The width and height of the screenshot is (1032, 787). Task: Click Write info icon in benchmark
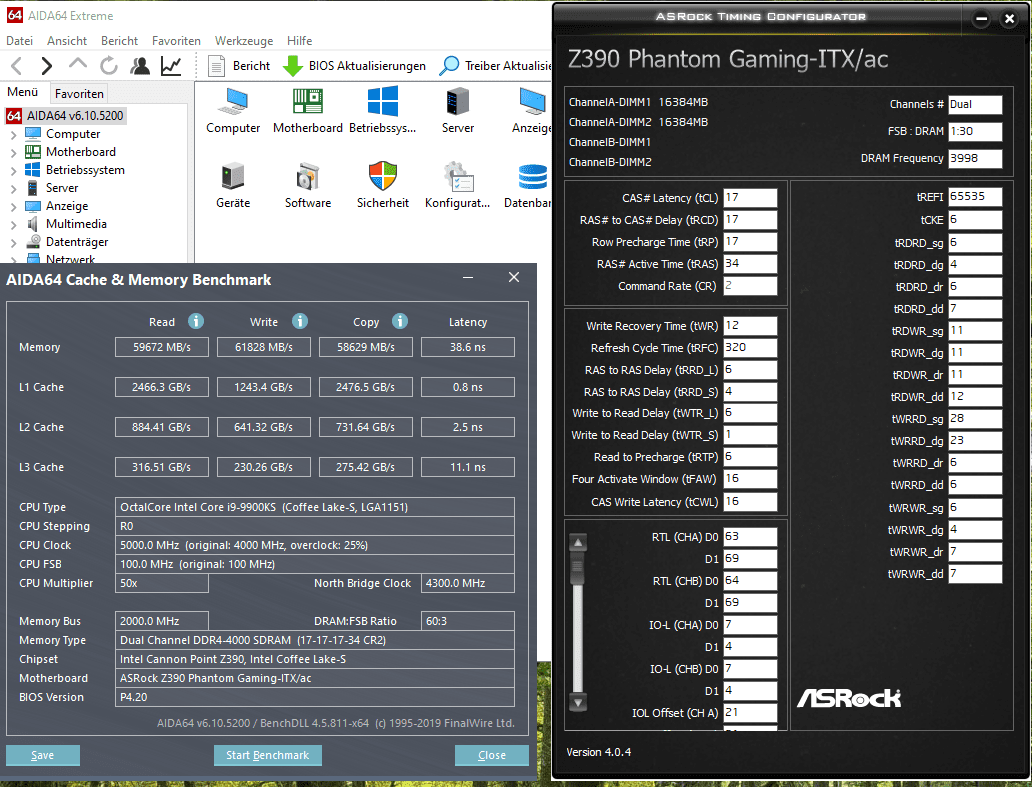[300, 321]
